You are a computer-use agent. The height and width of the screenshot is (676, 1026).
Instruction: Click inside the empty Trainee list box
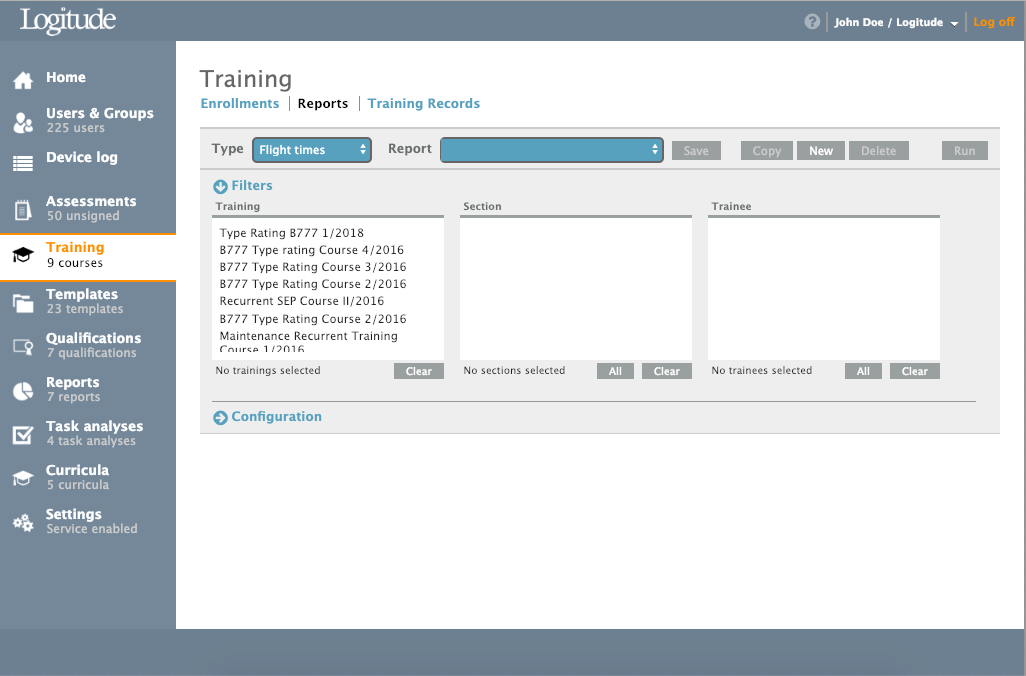[x=824, y=289]
